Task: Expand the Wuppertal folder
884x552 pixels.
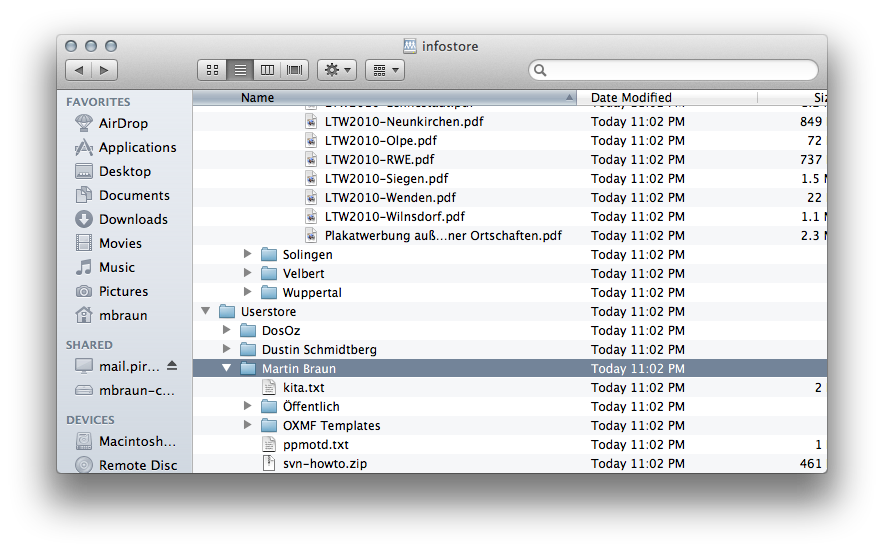Action: pyautogui.click(x=248, y=293)
